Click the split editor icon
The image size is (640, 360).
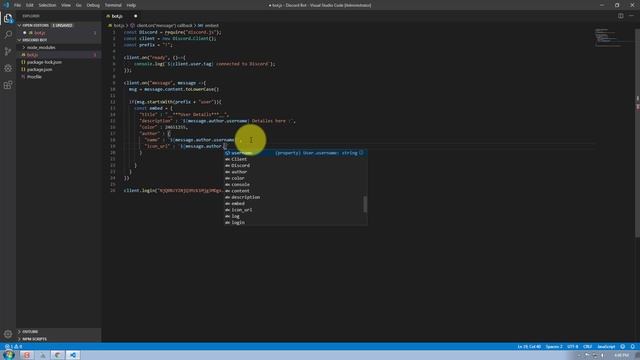[x=620, y=16]
